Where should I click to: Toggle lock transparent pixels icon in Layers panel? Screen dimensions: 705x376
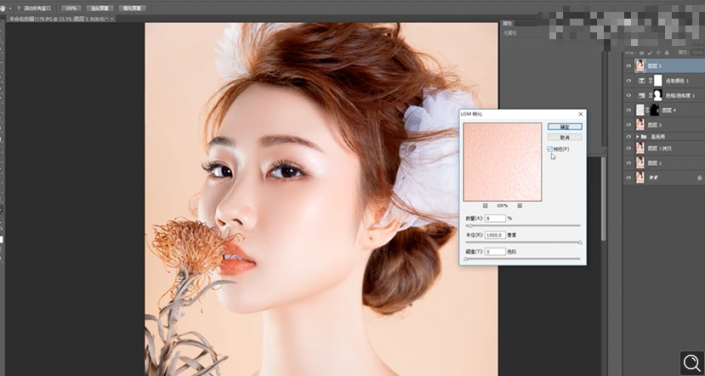point(641,53)
